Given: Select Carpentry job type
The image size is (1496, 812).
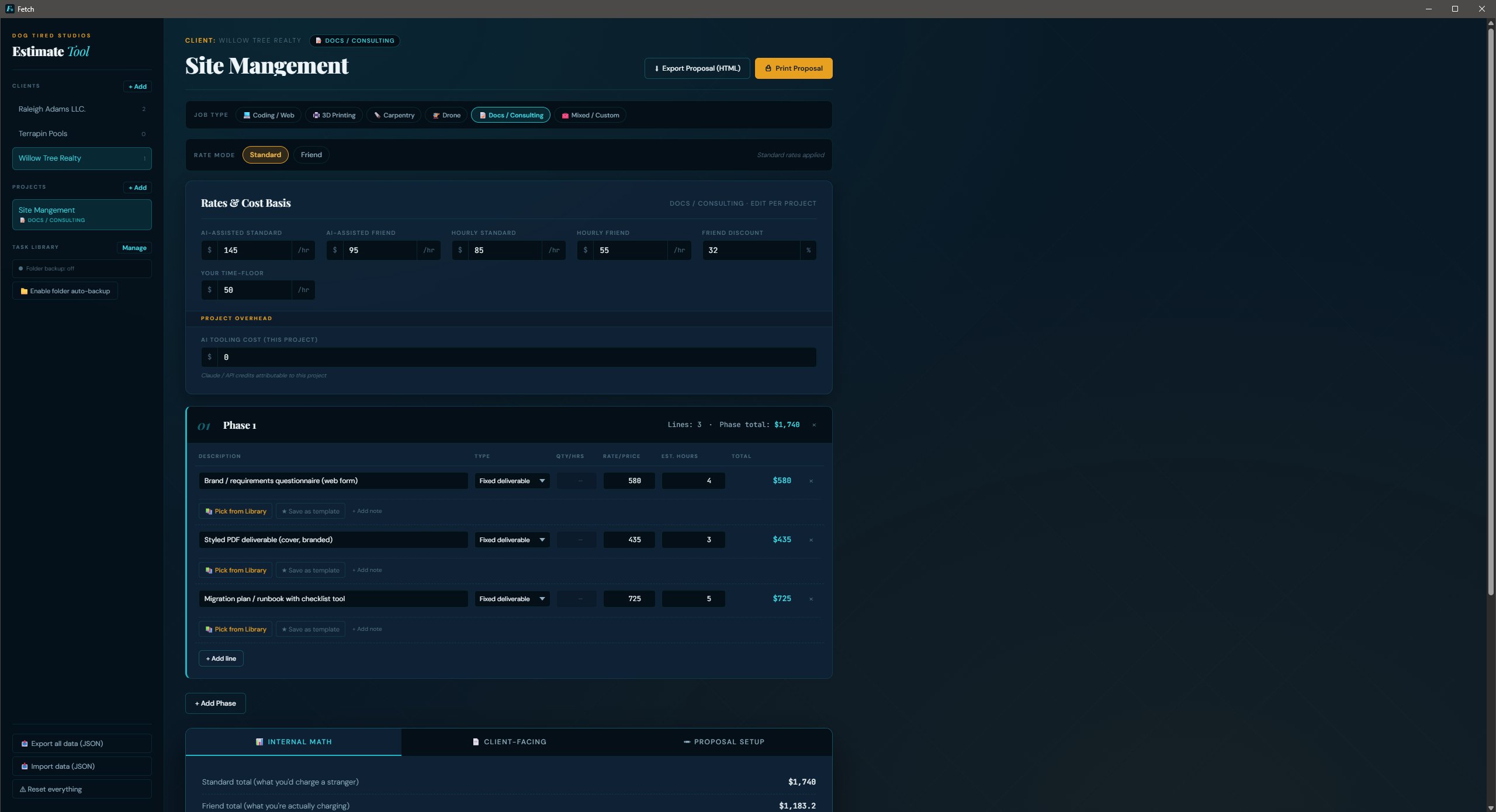Looking at the screenshot, I should coord(394,115).
